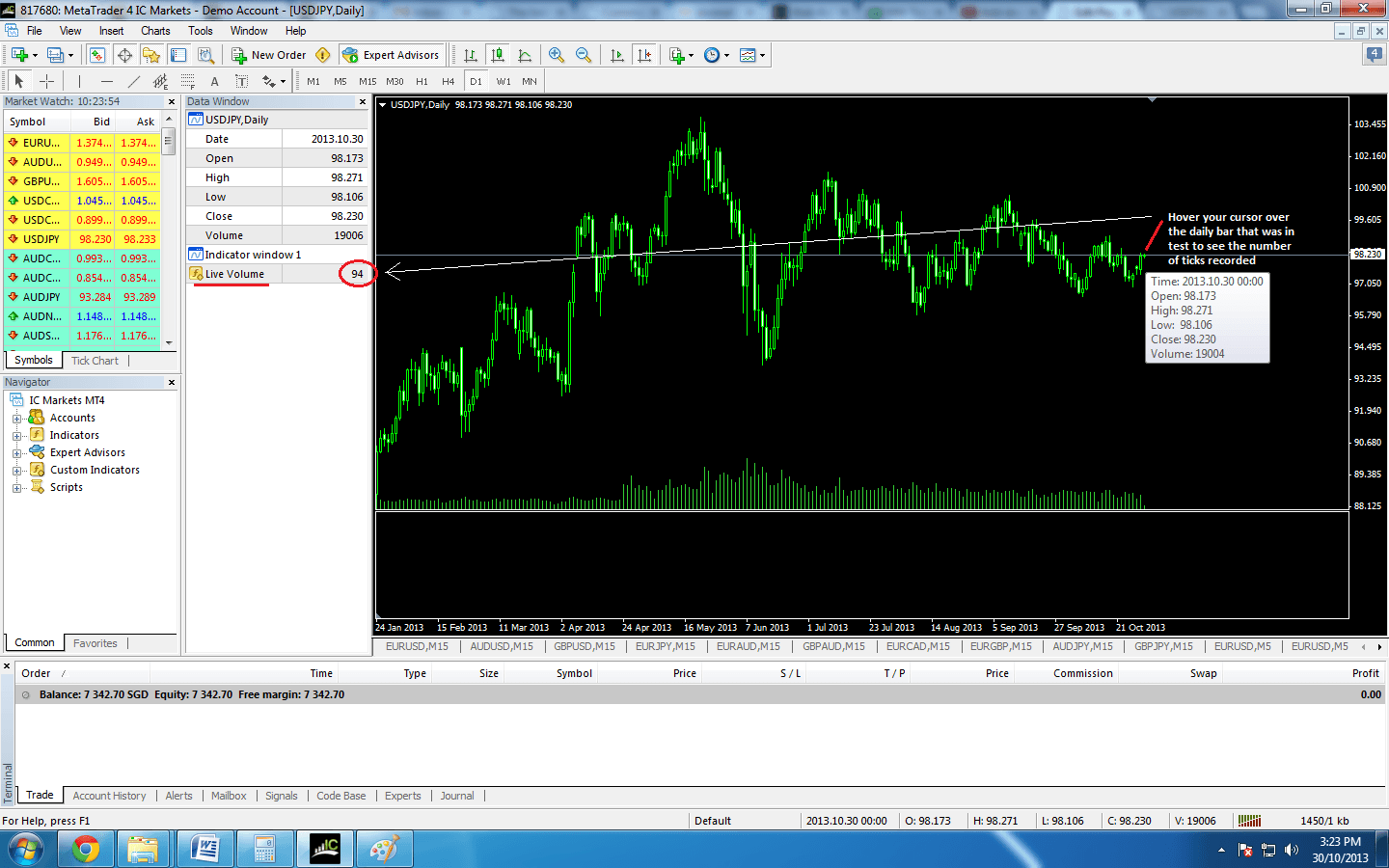Open the arrow objects dropdown
The width and height of the screenshot is (1389, 868).
point(283,81)
